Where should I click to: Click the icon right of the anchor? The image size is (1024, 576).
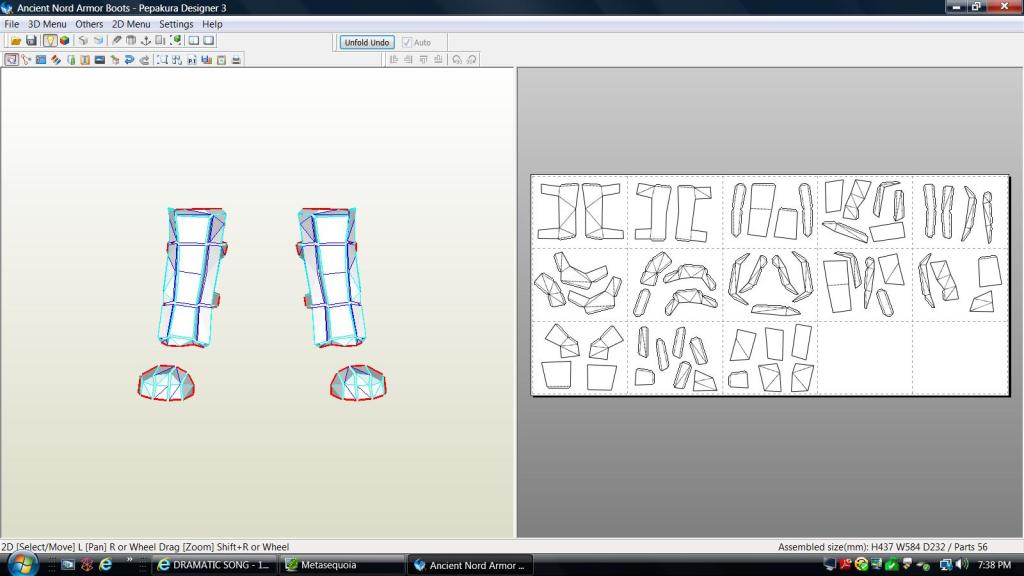tap(160, 40)
